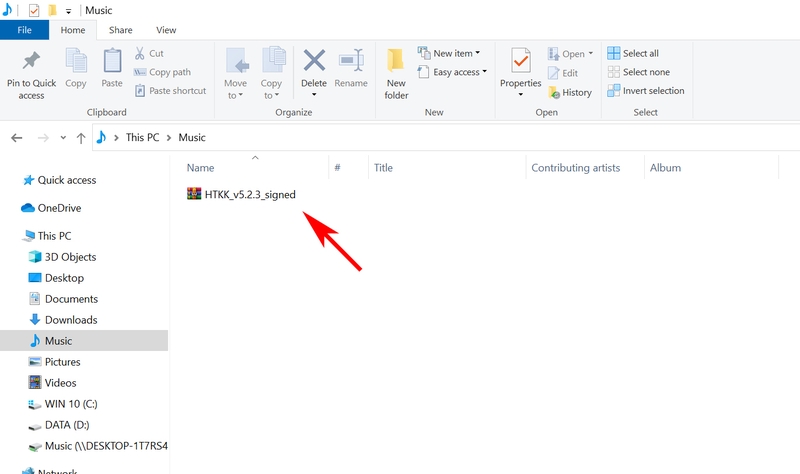Click the Open button in ribbon
Image resolution: width=800 pixels, height=474 pixels.
tap(566, 54)
